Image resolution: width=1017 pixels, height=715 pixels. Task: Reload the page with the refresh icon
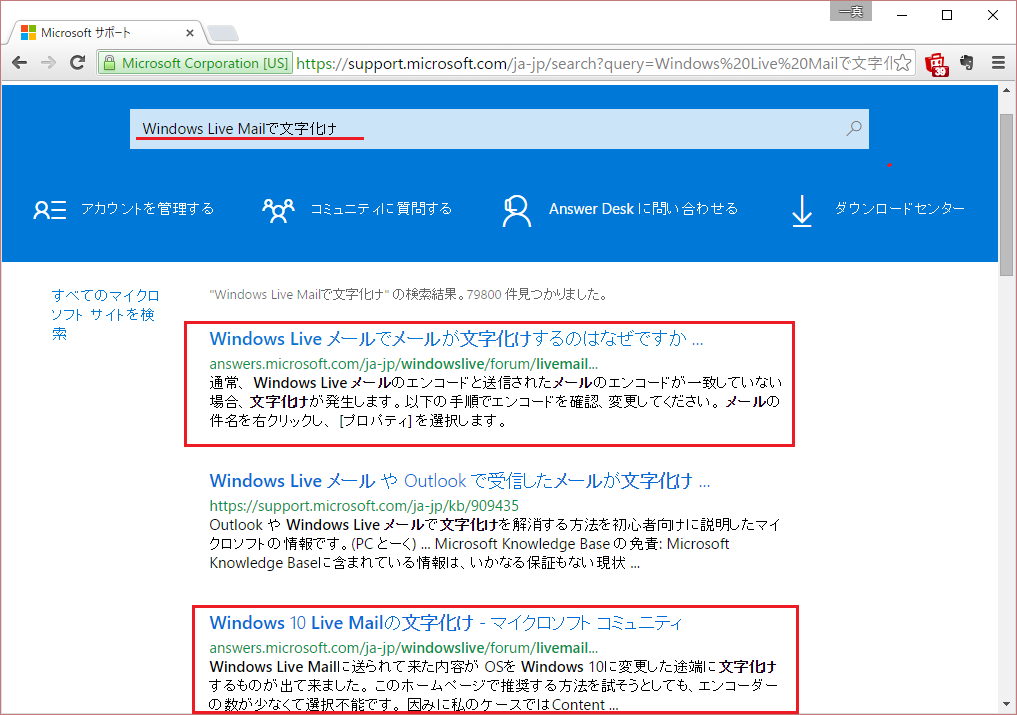pos(77,63)
